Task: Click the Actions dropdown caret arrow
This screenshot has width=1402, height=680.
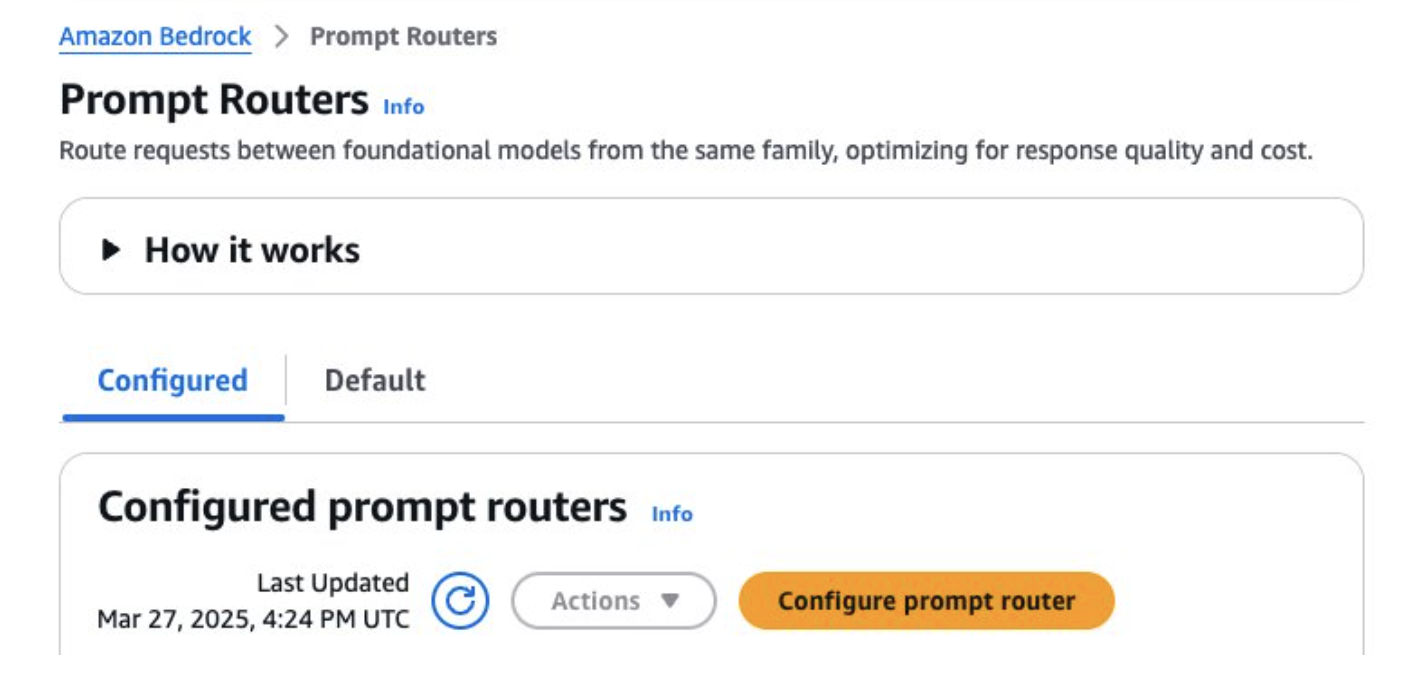Action: click(x=670, y=601)
